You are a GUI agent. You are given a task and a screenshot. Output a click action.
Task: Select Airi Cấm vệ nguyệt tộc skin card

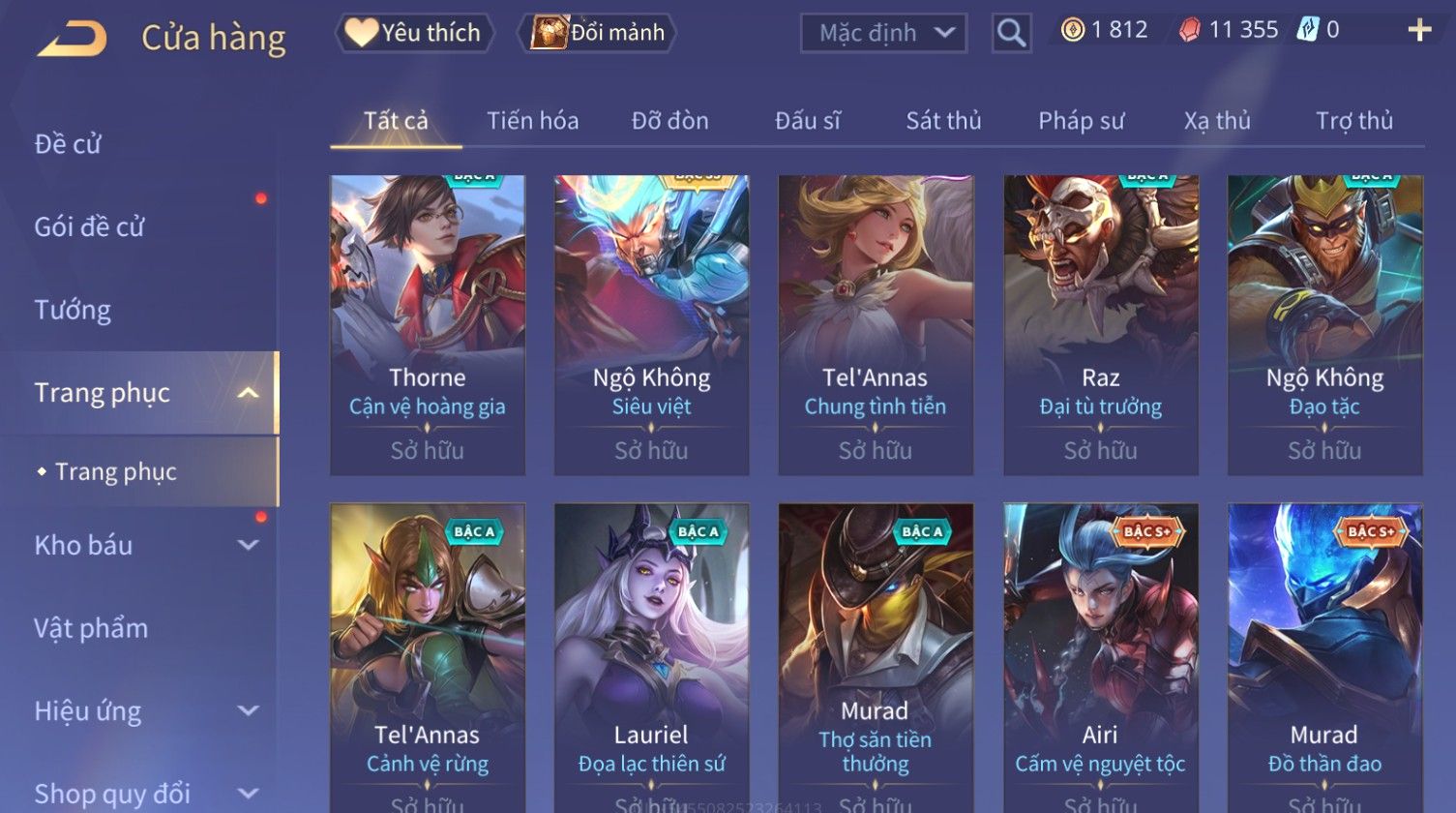[1101, 658]
